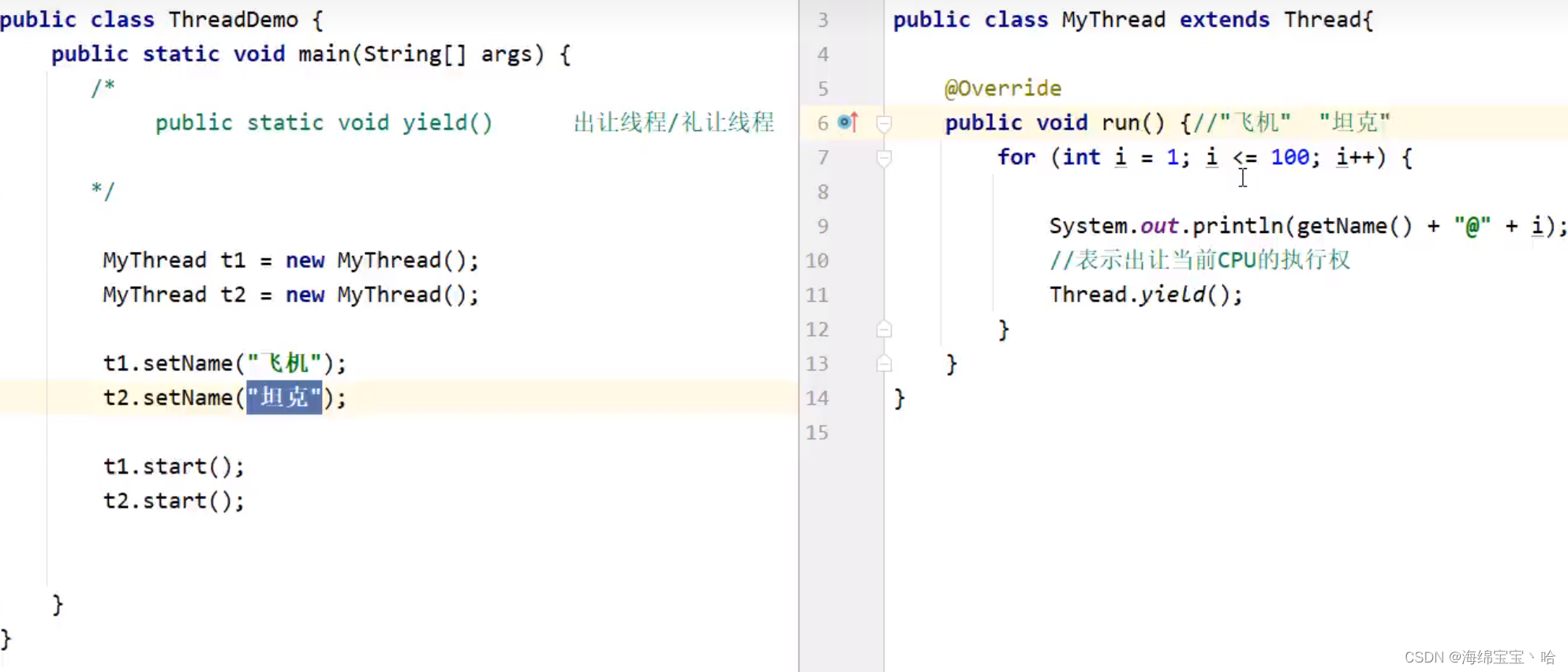The image size is (1568, 672).
Task: Click the class name MyThread in declaration on line 3
Action: click(x=1113, y=20)
